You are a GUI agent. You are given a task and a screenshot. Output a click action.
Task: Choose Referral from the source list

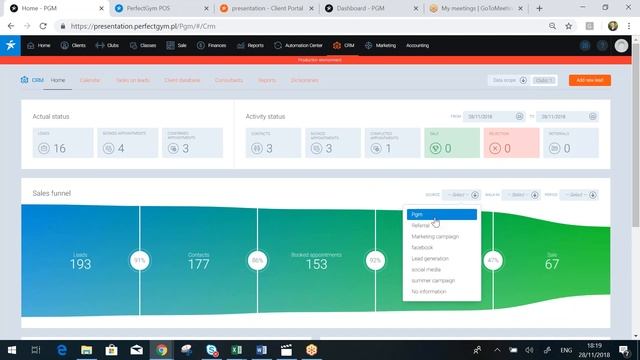pos(442,225)
